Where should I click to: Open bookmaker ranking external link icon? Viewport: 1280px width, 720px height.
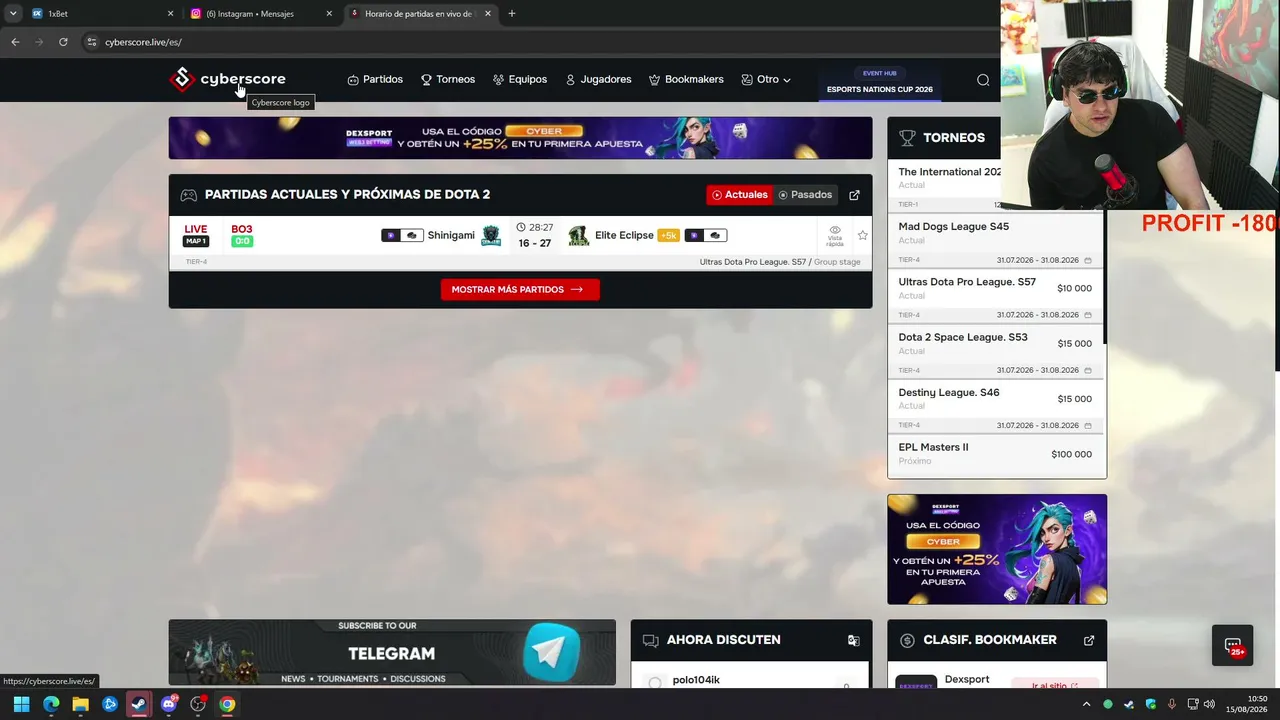point(1088,640)
